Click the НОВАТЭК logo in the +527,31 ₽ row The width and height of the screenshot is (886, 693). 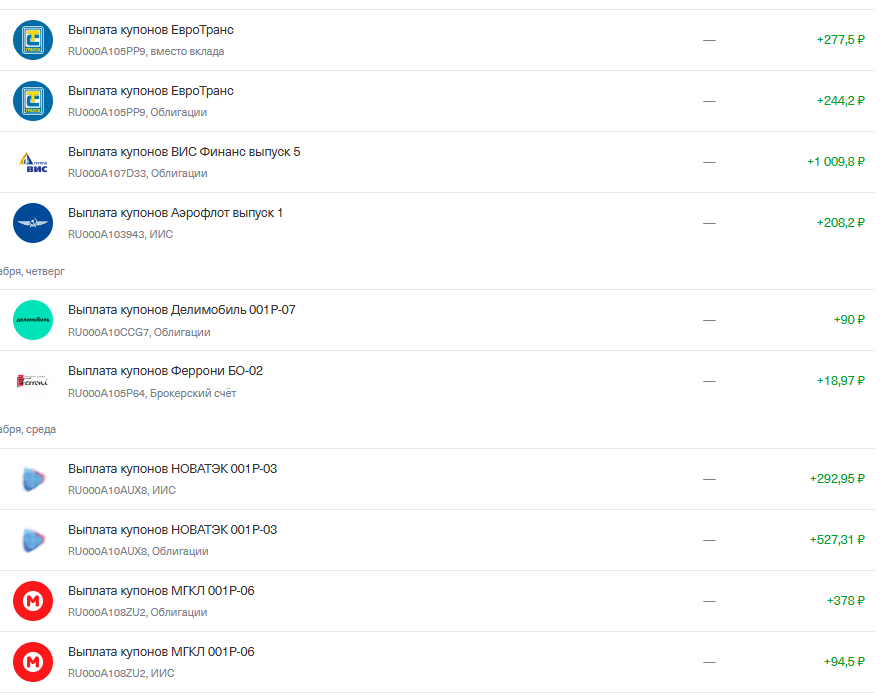click(x=32, y=540)
